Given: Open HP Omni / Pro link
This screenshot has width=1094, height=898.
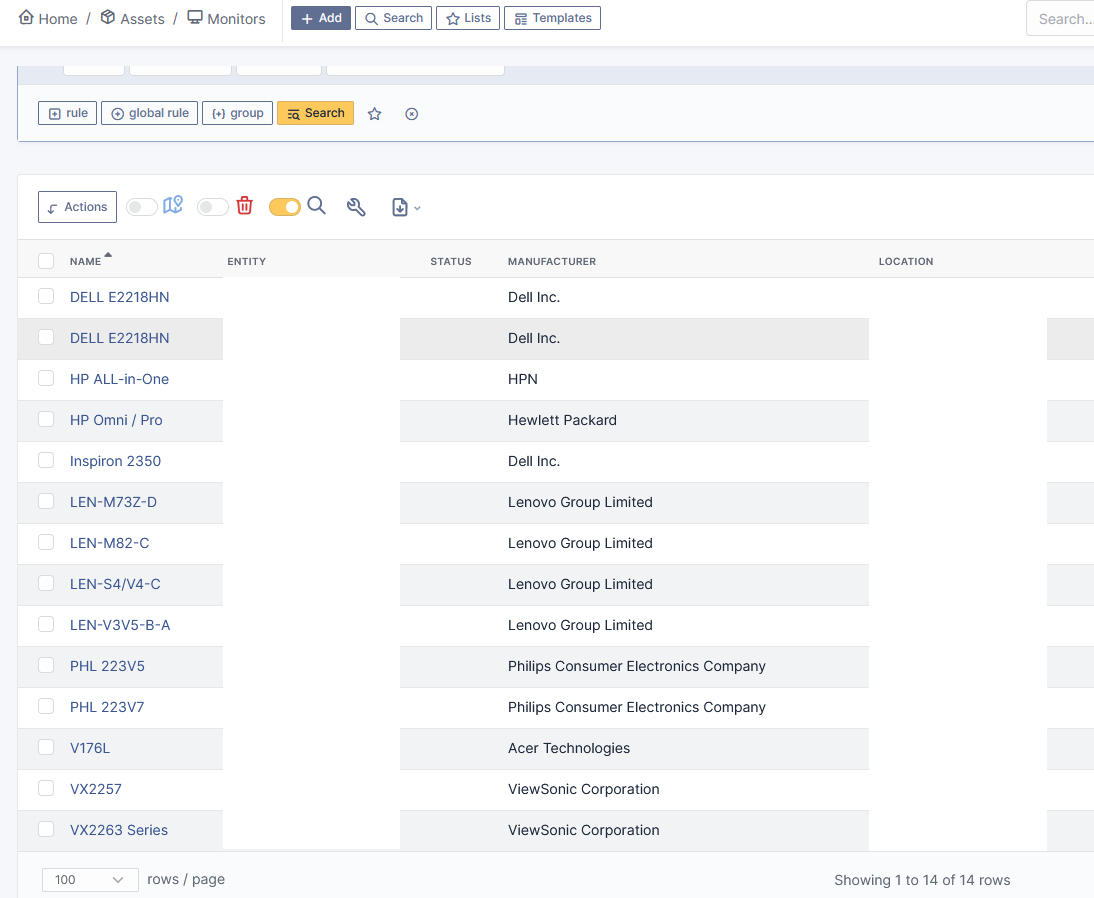Looking at the screenshot, I should (x=116, y=420).
